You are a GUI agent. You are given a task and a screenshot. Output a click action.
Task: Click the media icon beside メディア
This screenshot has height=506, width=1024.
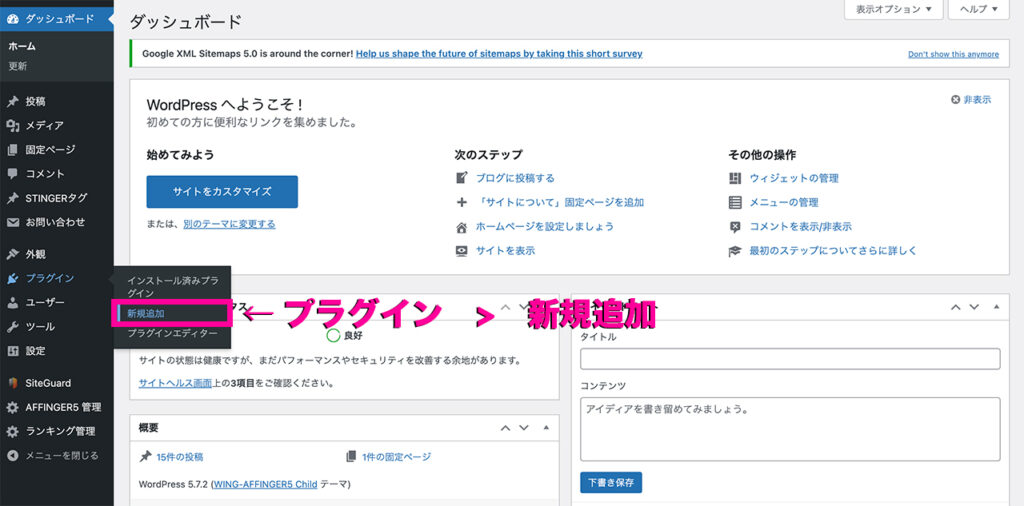pyautogui.click(x=12, y=125)
